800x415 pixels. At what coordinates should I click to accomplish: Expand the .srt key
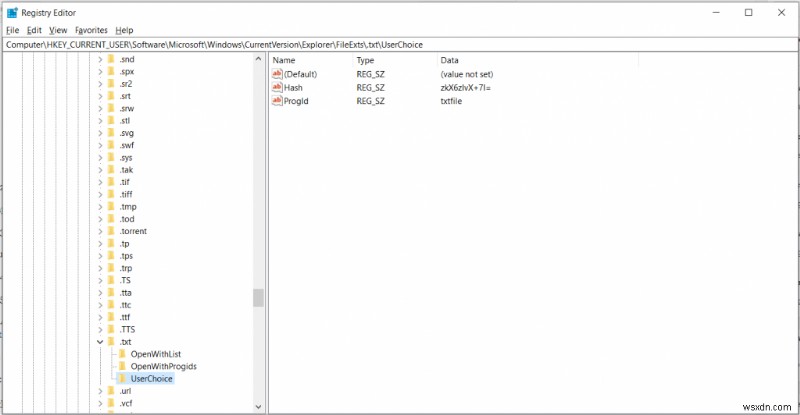[101, 96]
